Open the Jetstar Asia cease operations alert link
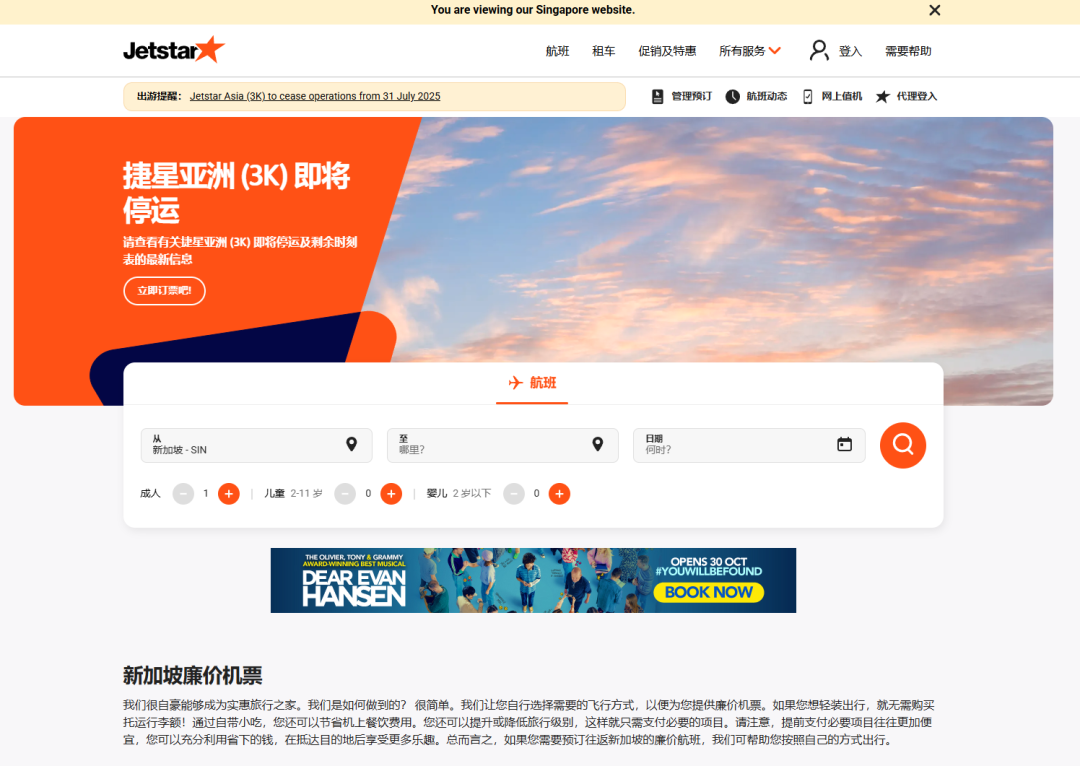 coord(315,96)
